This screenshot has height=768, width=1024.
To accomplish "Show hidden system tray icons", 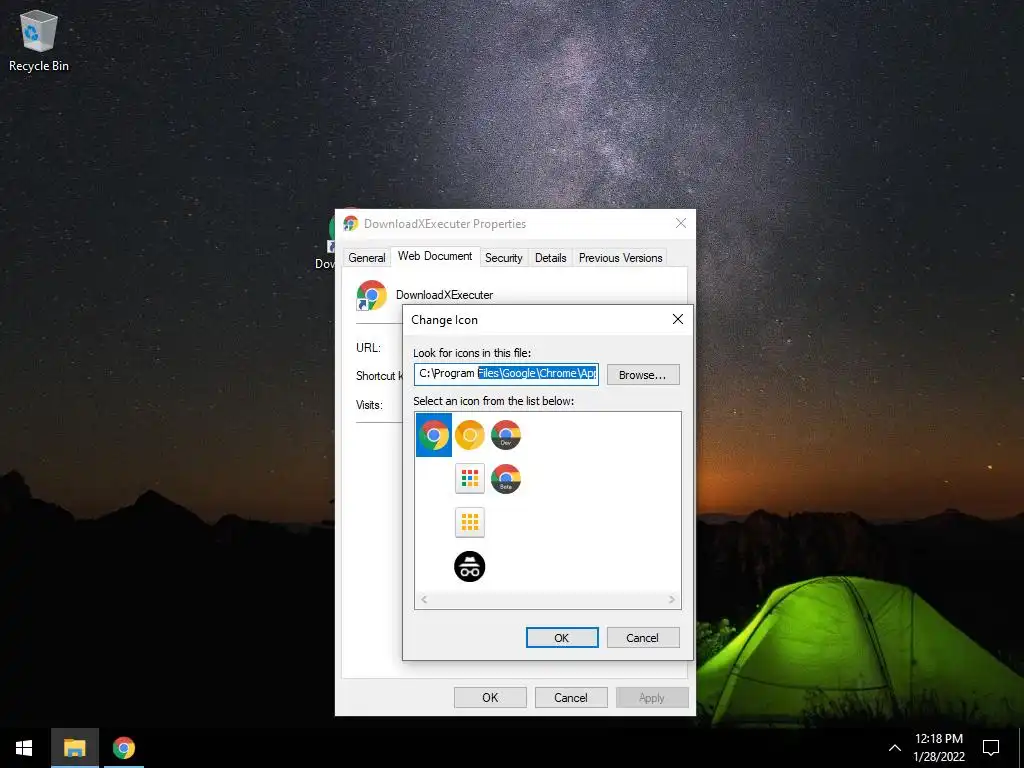I will point(895,748).
